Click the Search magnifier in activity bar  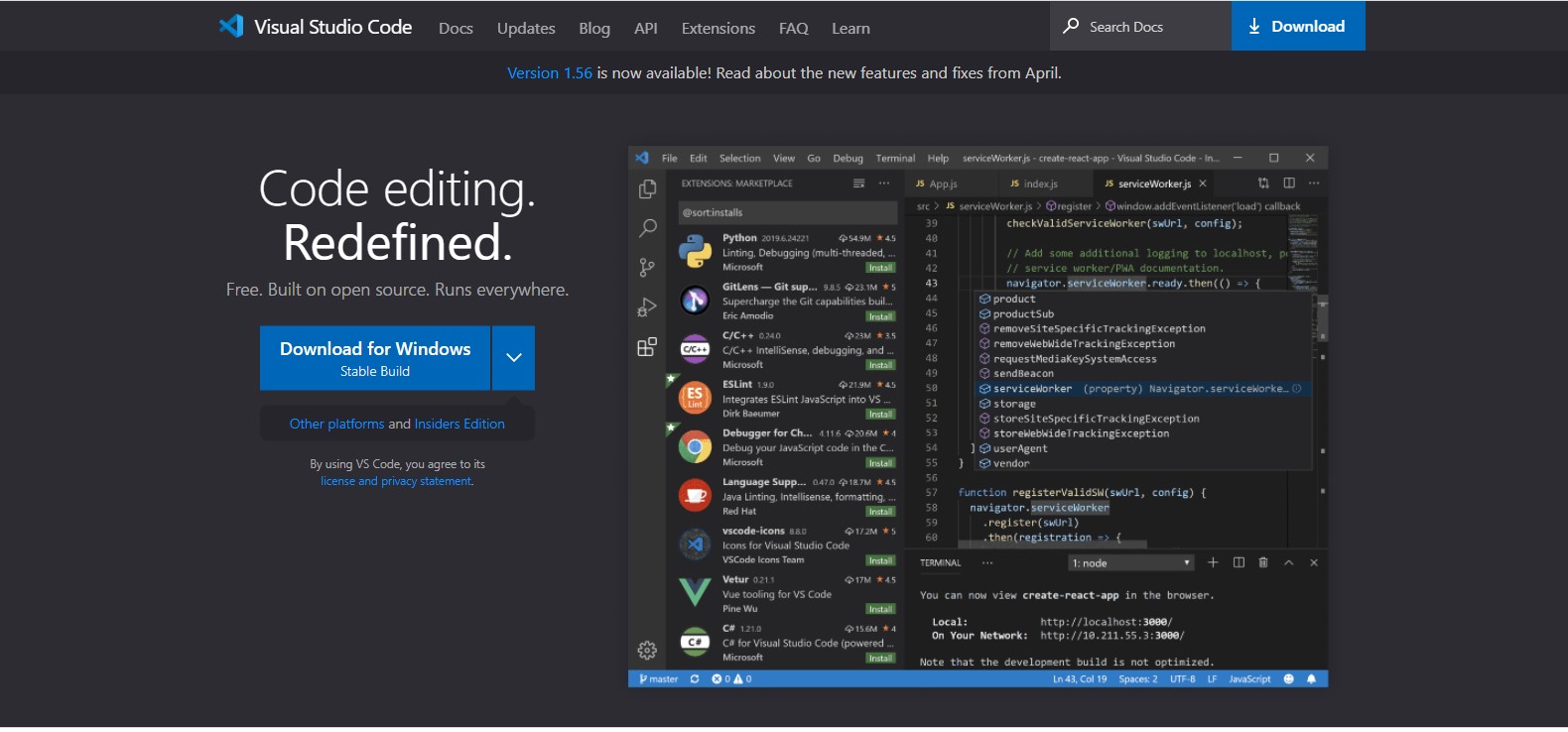tap(647, 228)
